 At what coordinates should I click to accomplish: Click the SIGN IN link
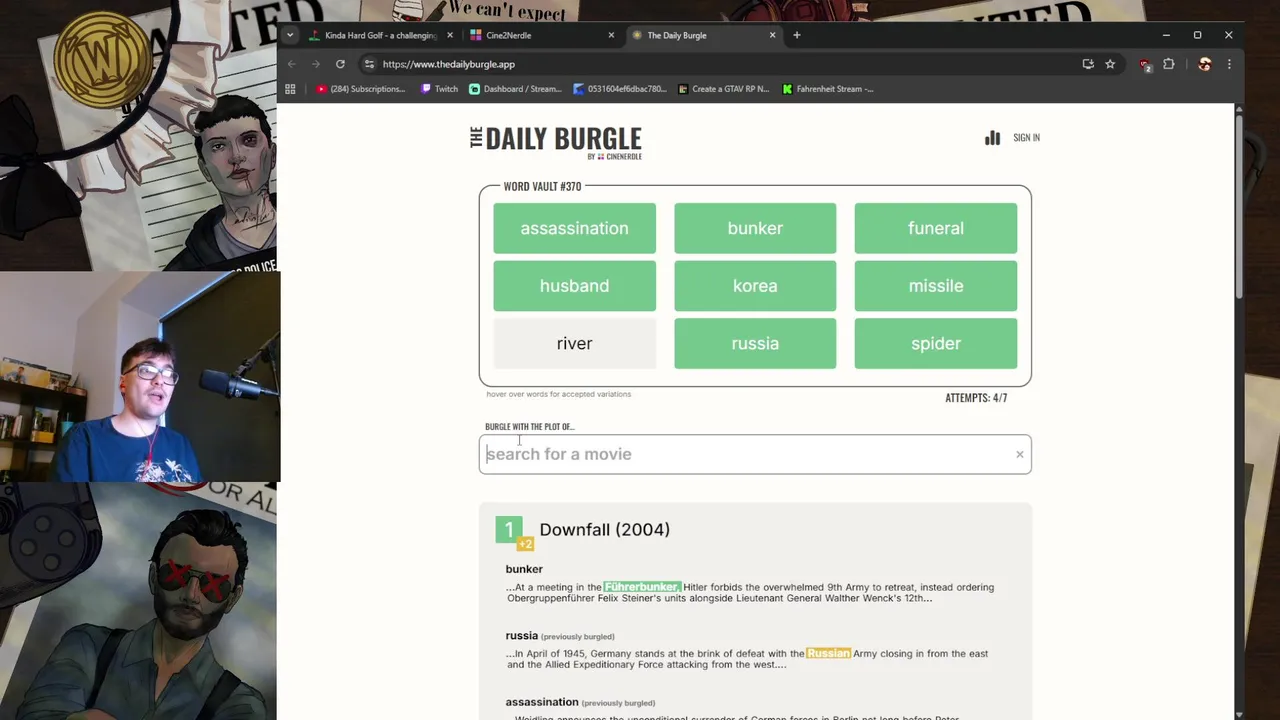(1026, 138)
